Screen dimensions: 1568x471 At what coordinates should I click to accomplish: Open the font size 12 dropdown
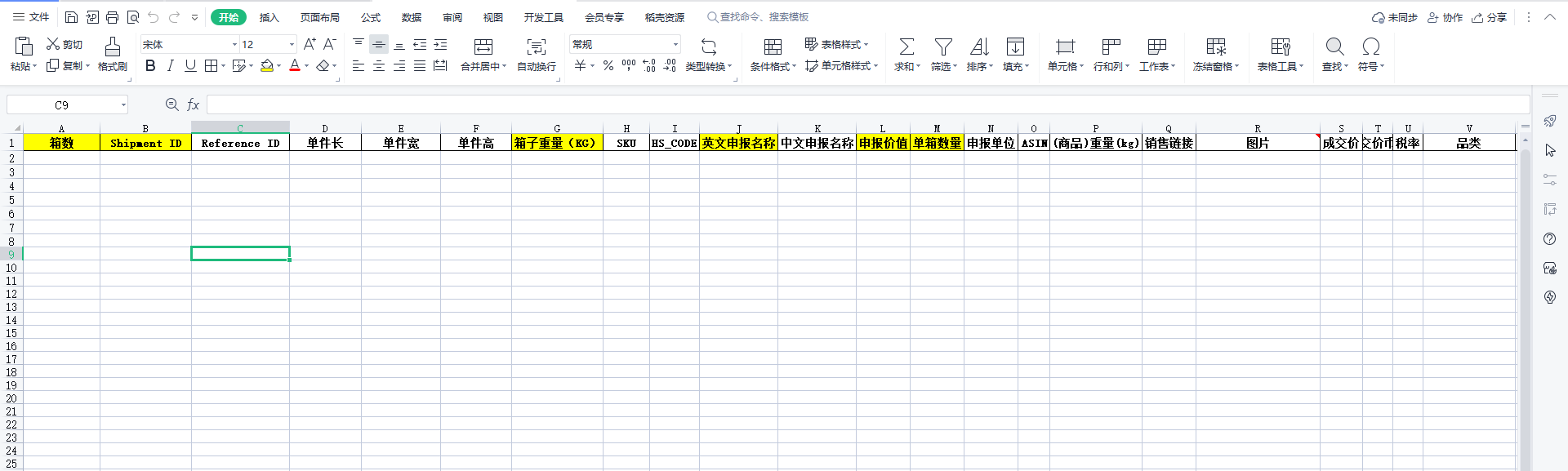tap(292, 45)
